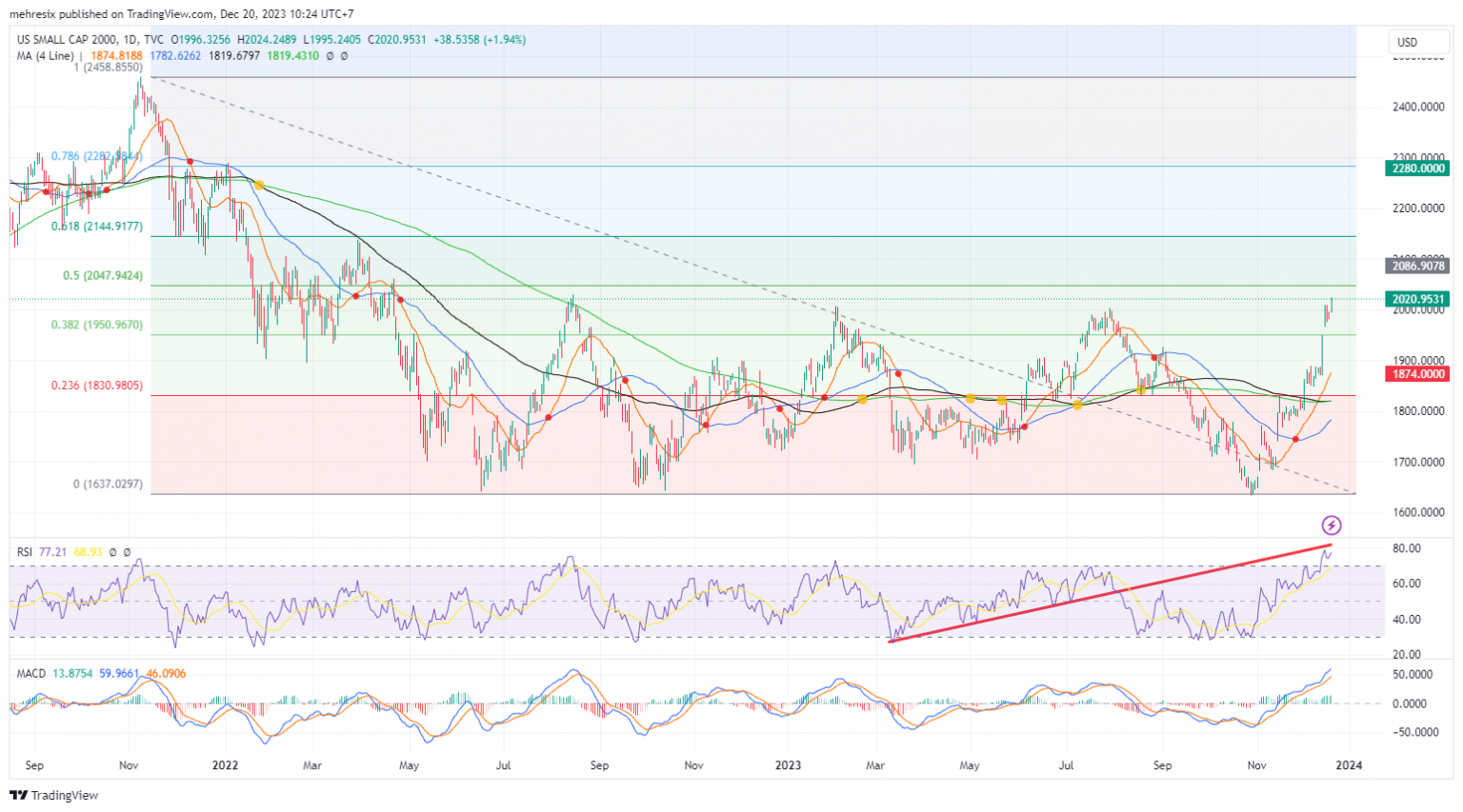Open the MA (4 Line) indicator legend
This screenshot has height=812, width=1463.
pos(45,56)
